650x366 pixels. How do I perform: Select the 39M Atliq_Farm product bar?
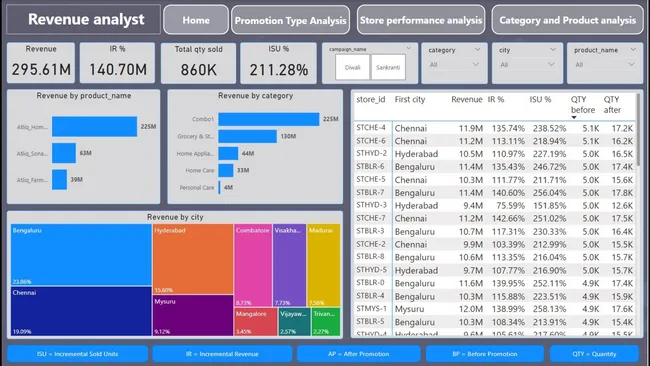(59, 179)
